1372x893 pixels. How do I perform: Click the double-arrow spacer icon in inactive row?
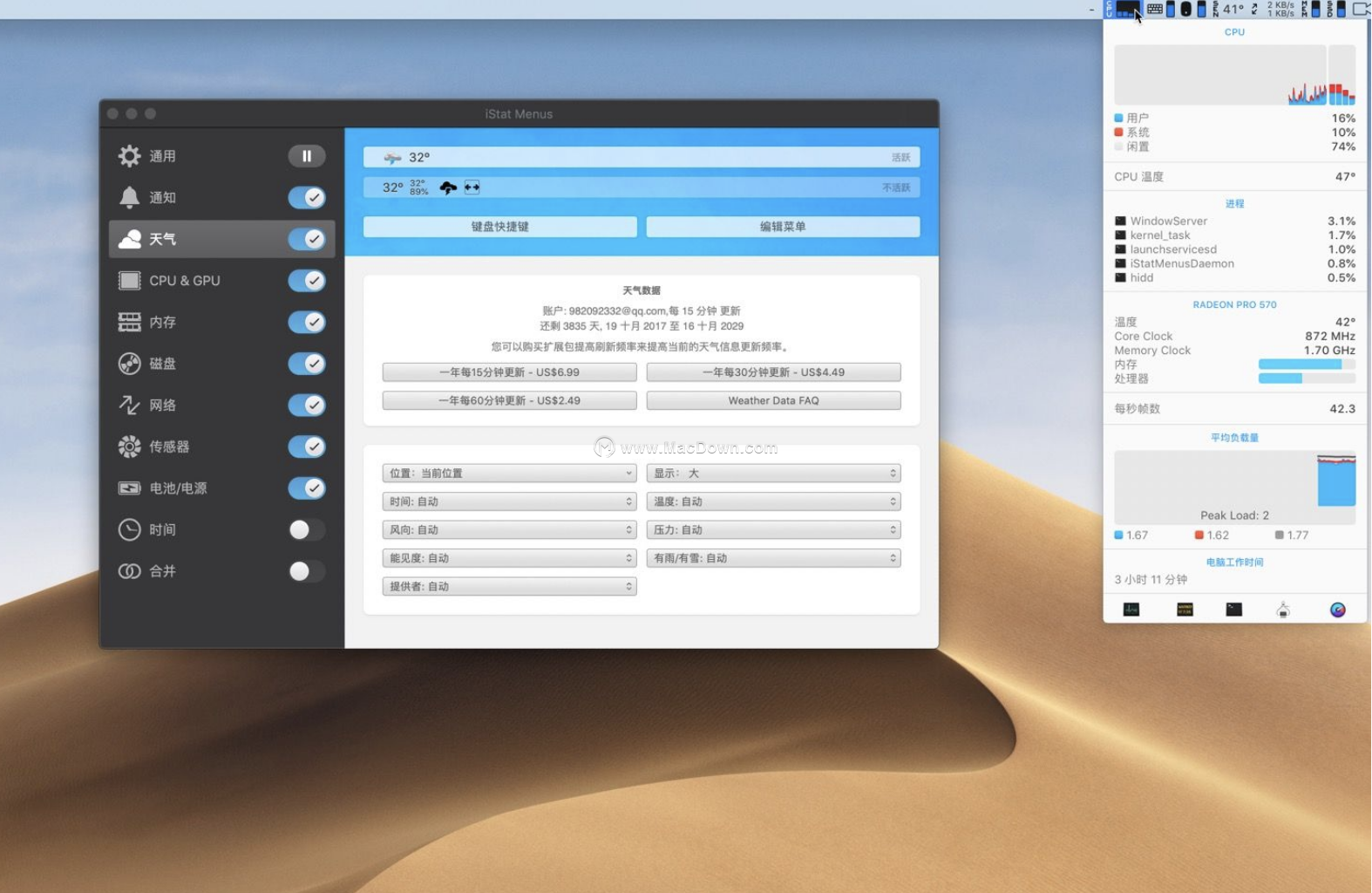[472, 187]
